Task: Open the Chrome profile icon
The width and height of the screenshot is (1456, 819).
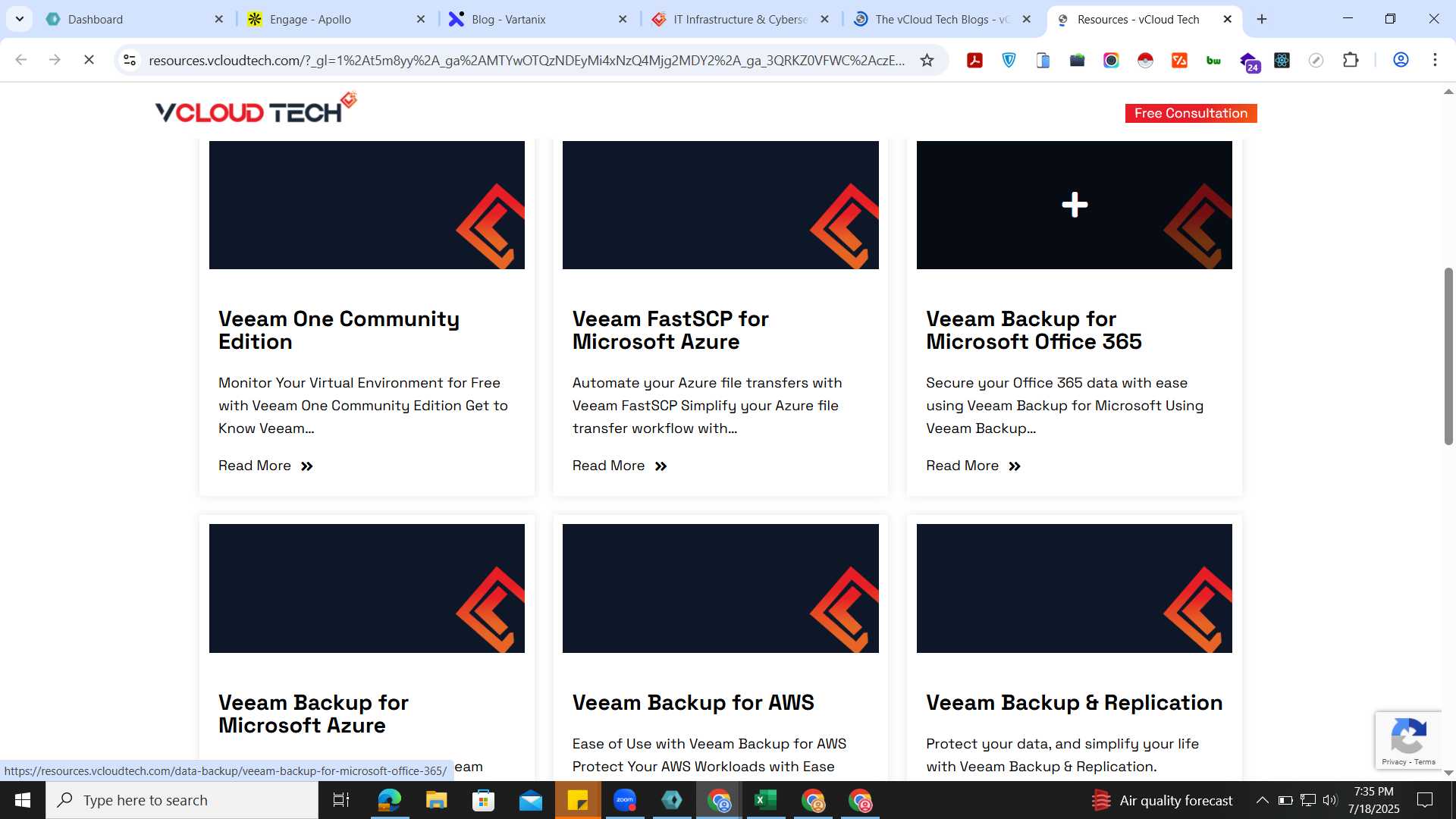Action: (x=1401, y=60)
